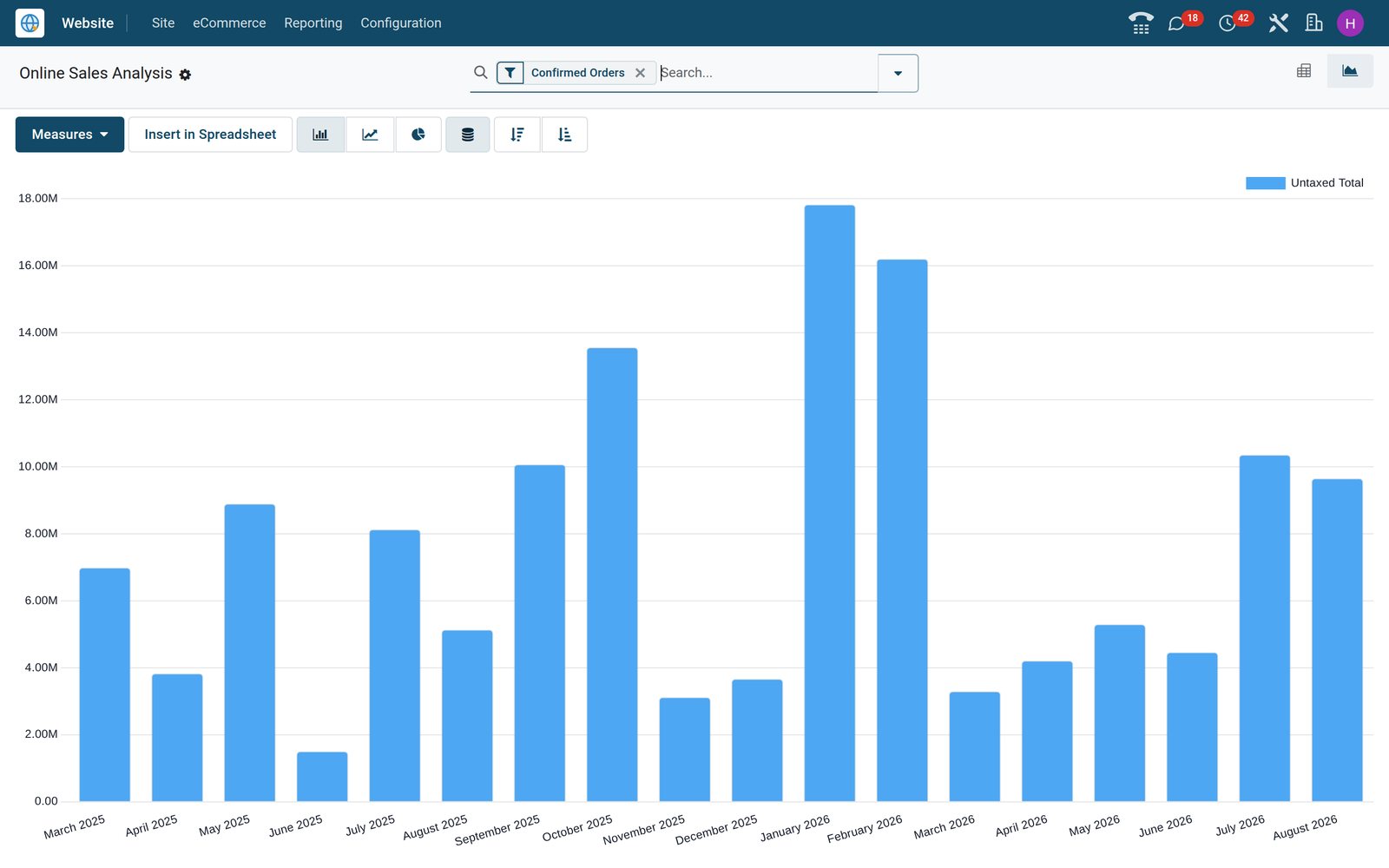Click the Online Sales Analysis title
The width and height of the screenshot is (1389, 868).
click(95, 74)
